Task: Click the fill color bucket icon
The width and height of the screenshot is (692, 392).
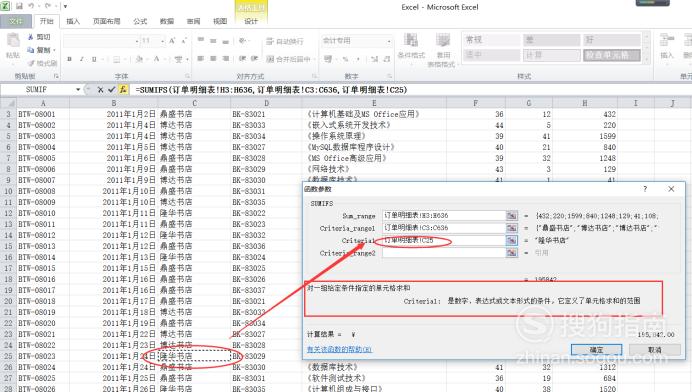Action: point(139,59)
